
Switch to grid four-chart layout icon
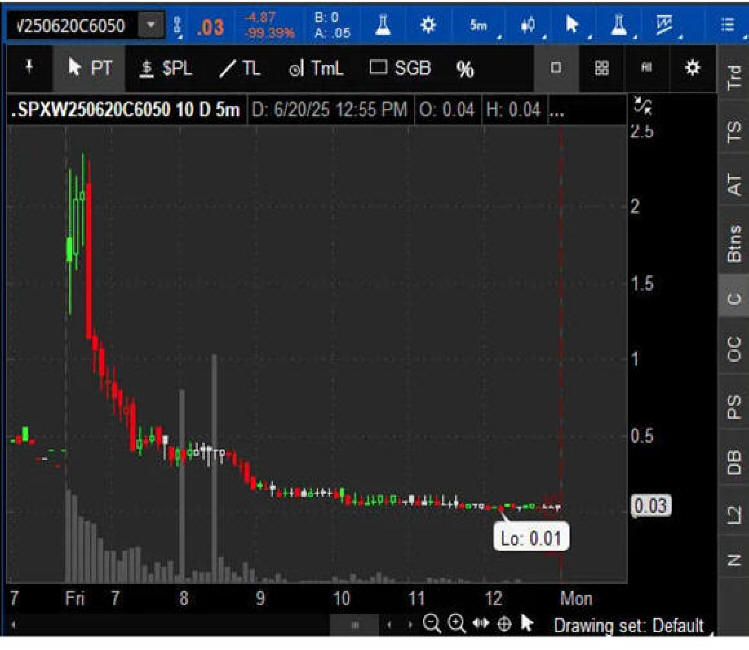602,68
